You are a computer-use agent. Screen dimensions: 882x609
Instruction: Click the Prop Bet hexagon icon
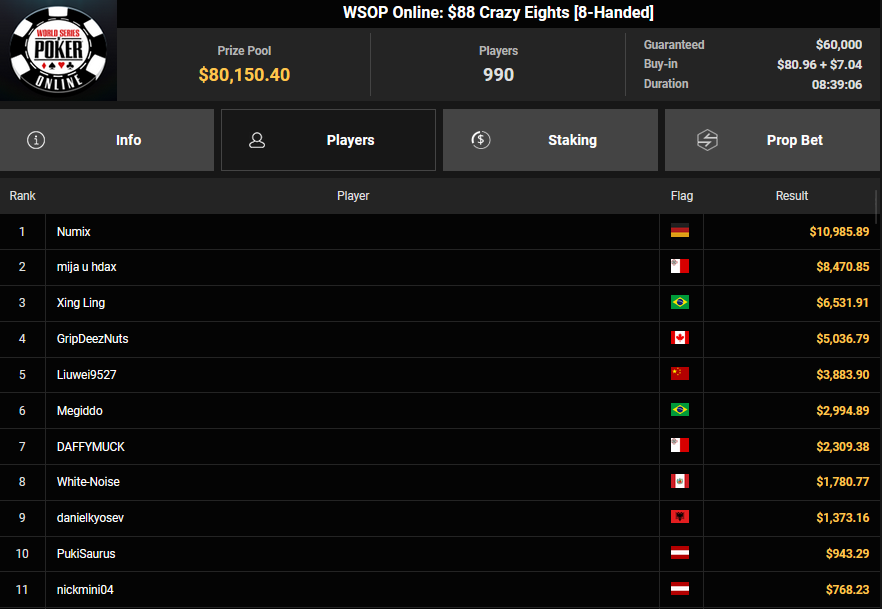coord(707,140)
